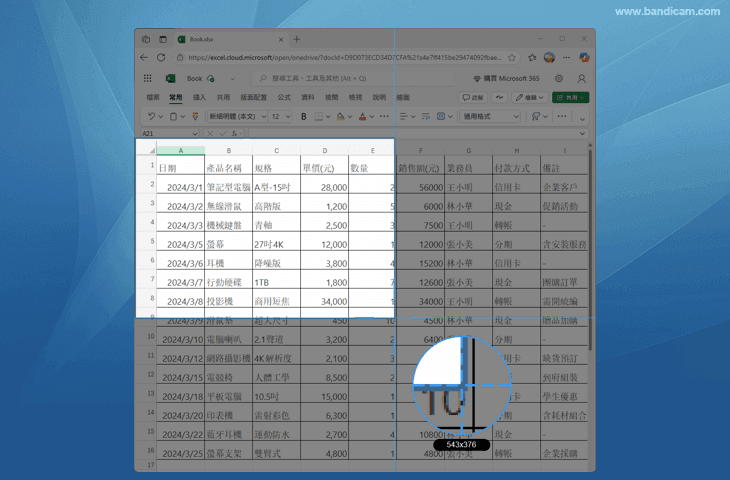Open the 通用格式 number format dropdown
Screen dimensions: 730x480
(x=490, y=116)
